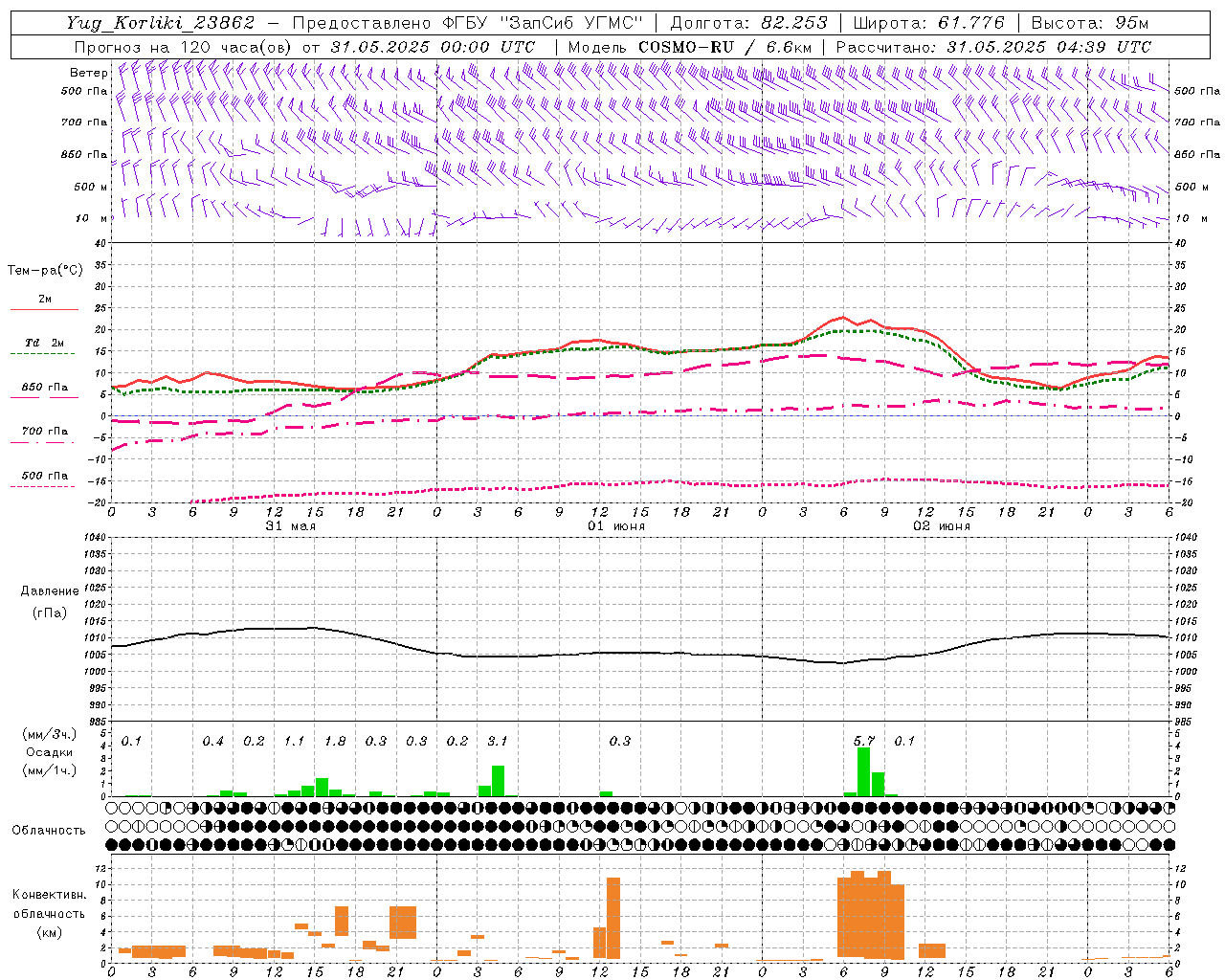Viewport: 1225px width, 980px height.
Task: Click the 01 июня date label
Action: tap(616, 525)
